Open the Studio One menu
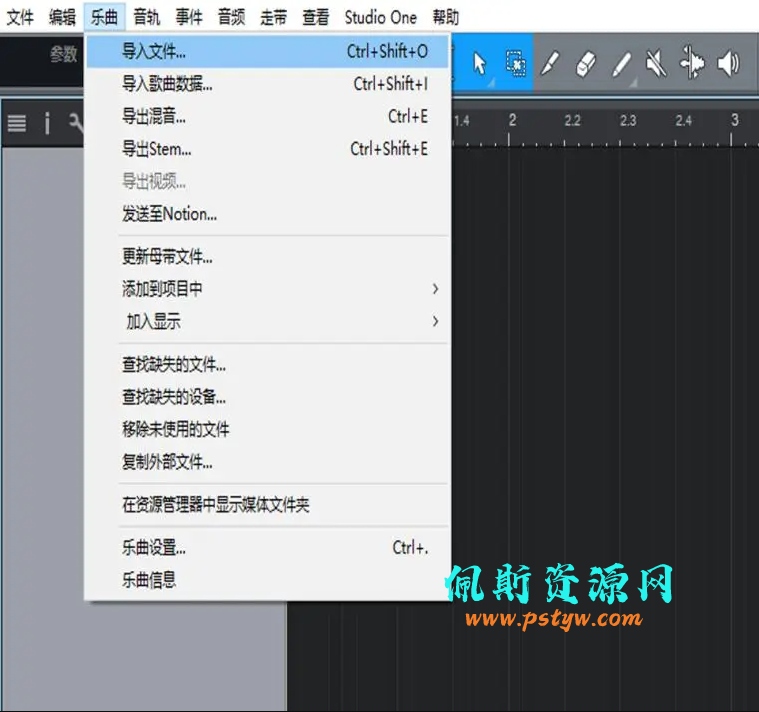 380,17
